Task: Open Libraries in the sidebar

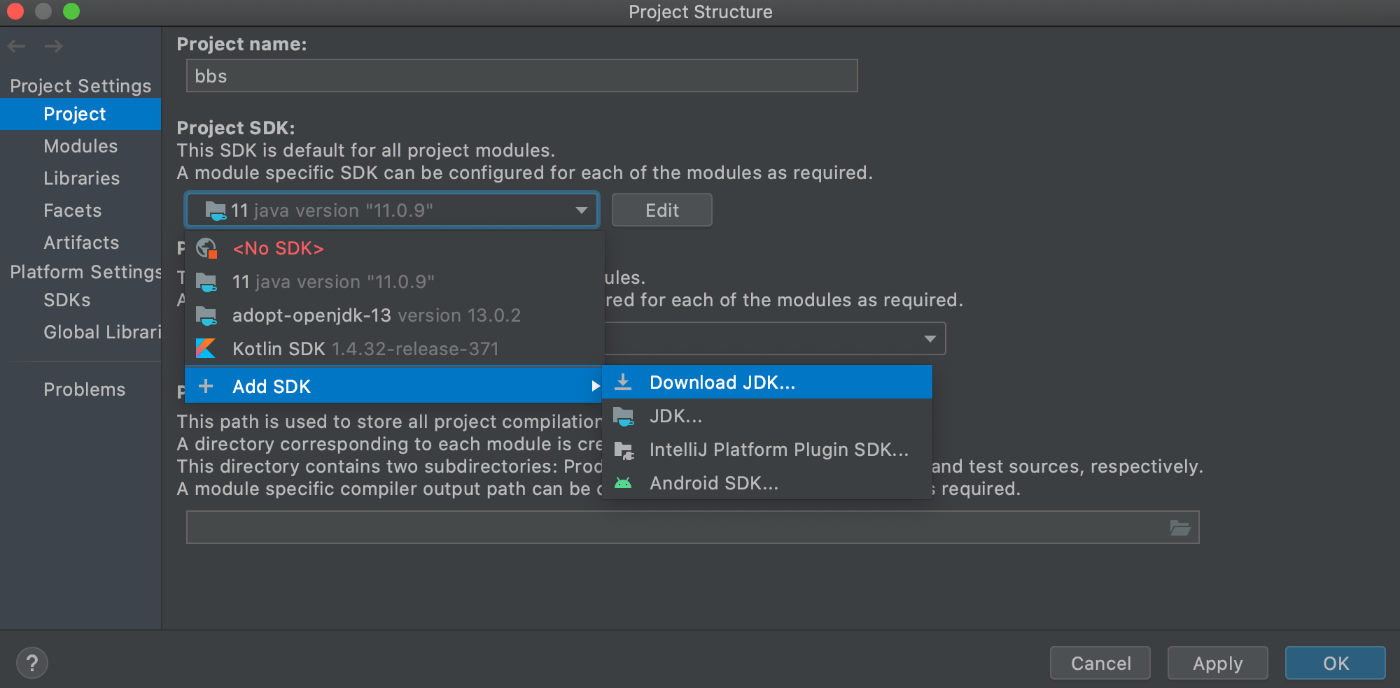Action: pos(80,178)
